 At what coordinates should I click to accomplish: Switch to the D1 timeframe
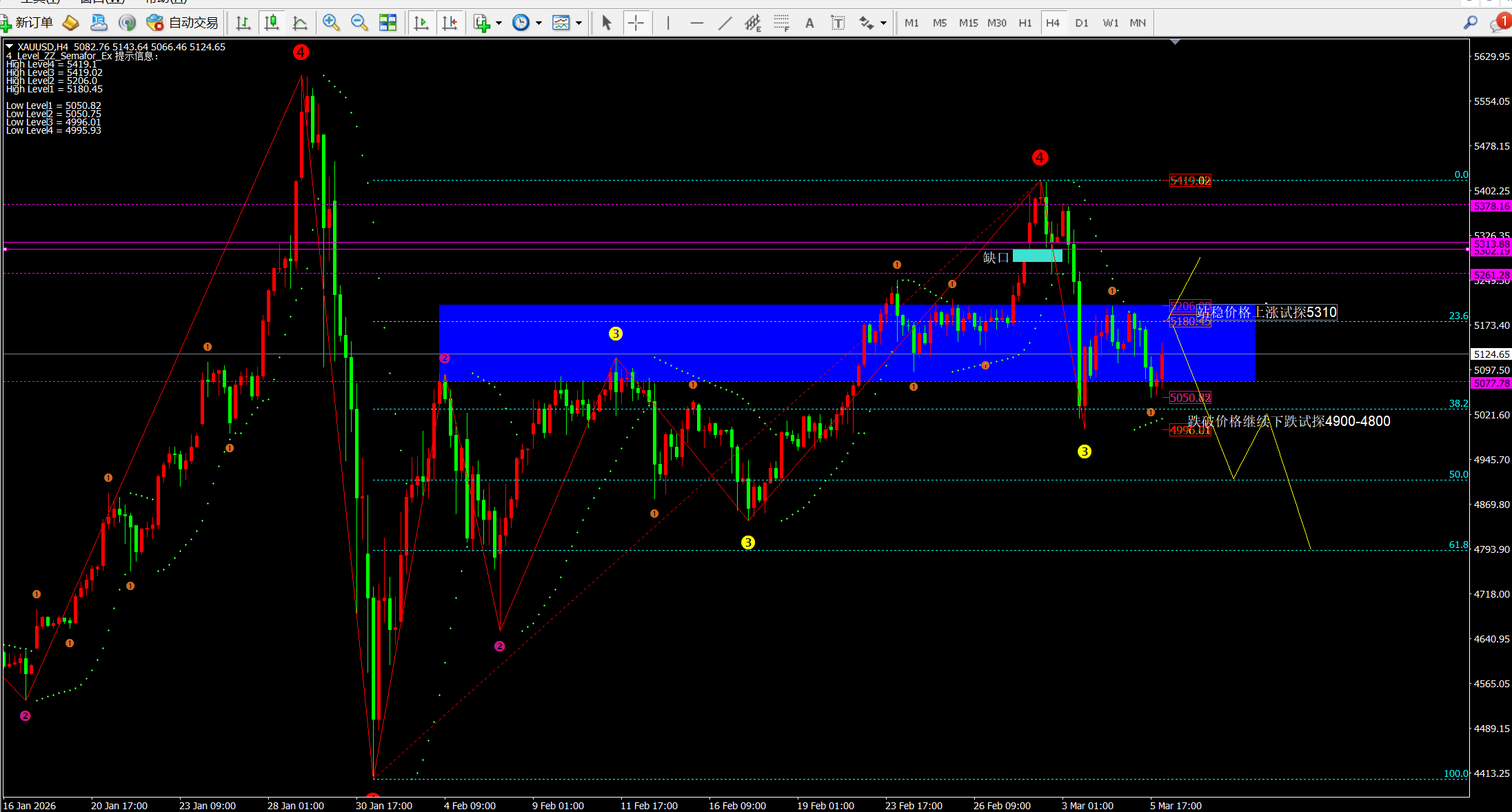pos(1081,23)
